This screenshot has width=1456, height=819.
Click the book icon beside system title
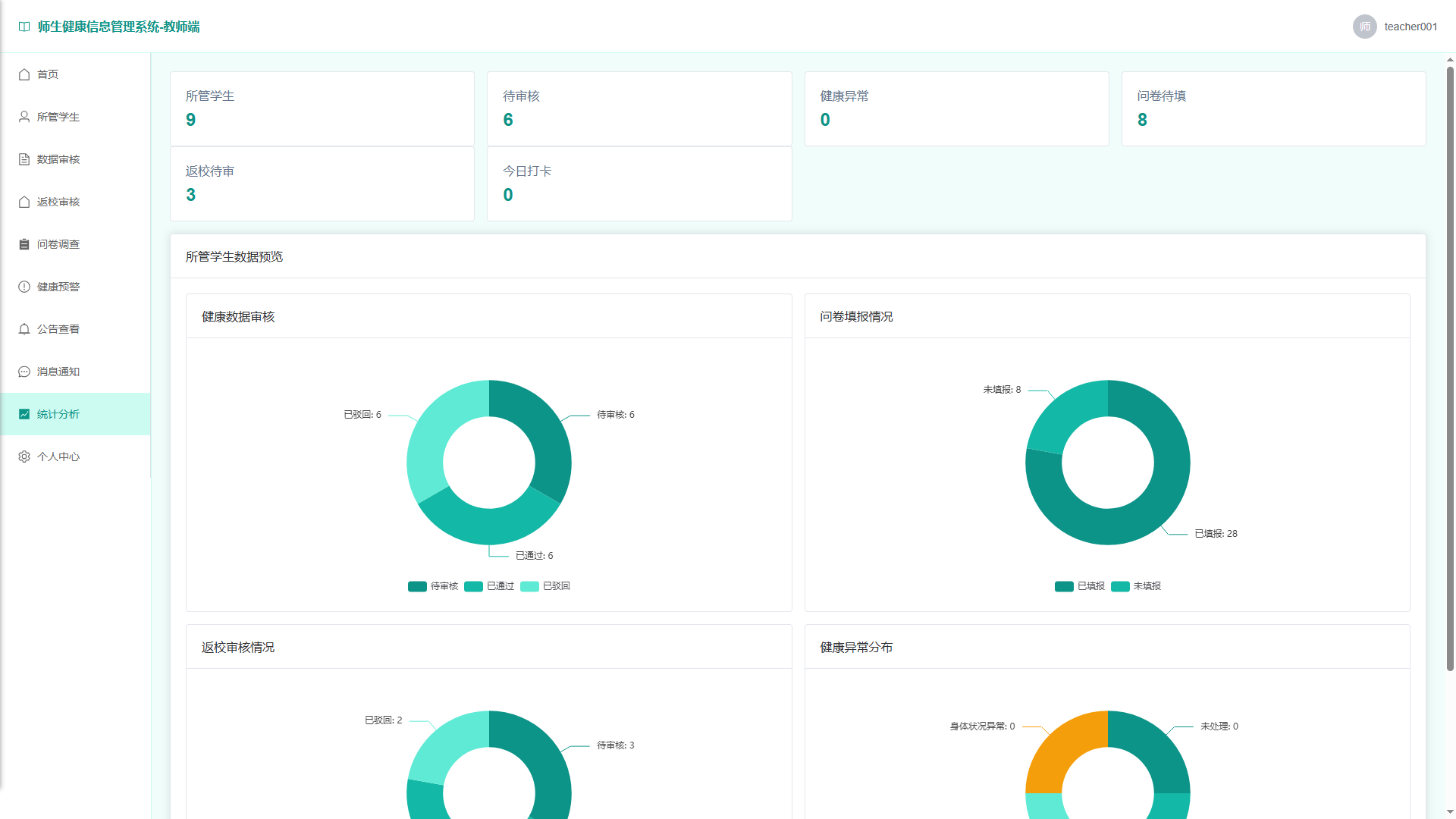[x=24, y=27]
